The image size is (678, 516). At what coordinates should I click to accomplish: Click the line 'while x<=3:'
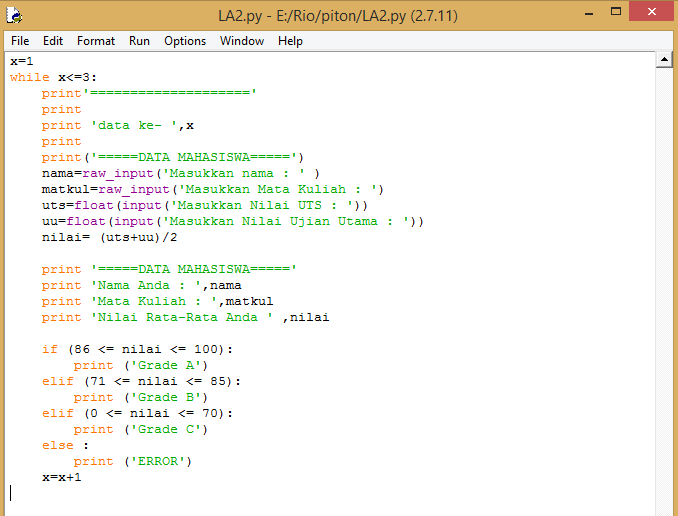coord(54,77)
